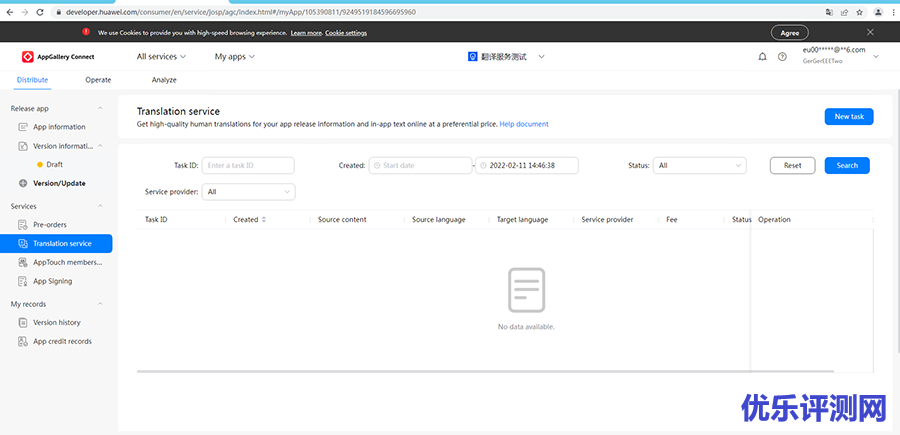Click the App Signing sidebar icon
The height and width of the screenshot is (435, 900).
[24, 281]
